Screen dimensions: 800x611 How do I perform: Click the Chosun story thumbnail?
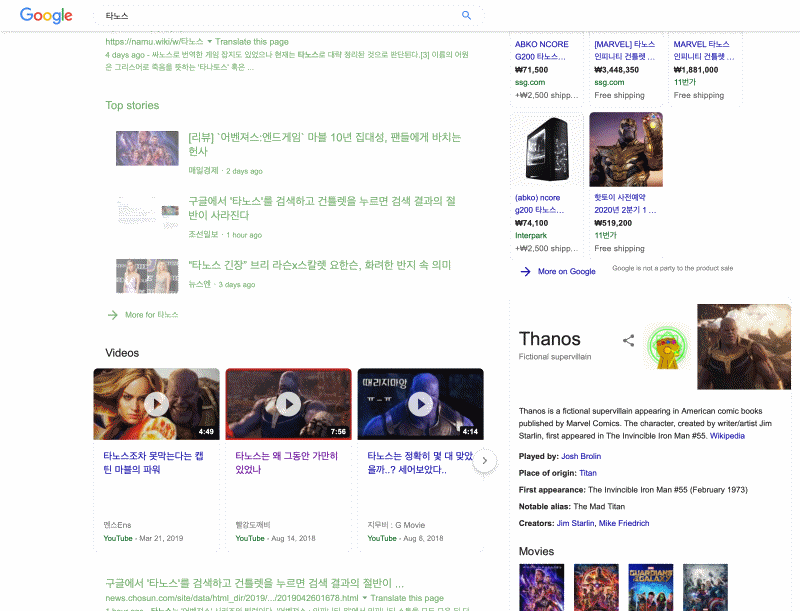coord(147,212)
